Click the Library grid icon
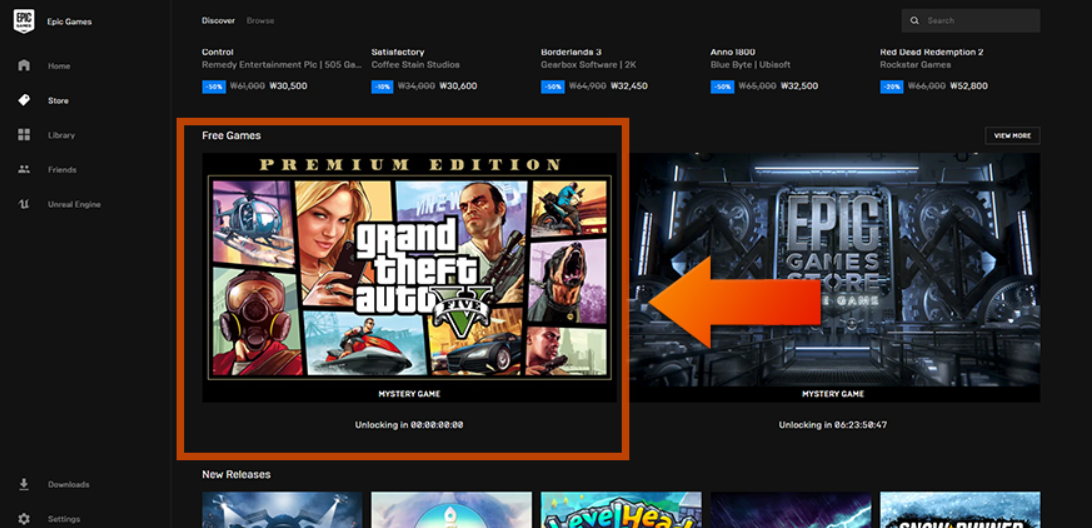Screen dimensions: 1092x528 pos(24,135)
